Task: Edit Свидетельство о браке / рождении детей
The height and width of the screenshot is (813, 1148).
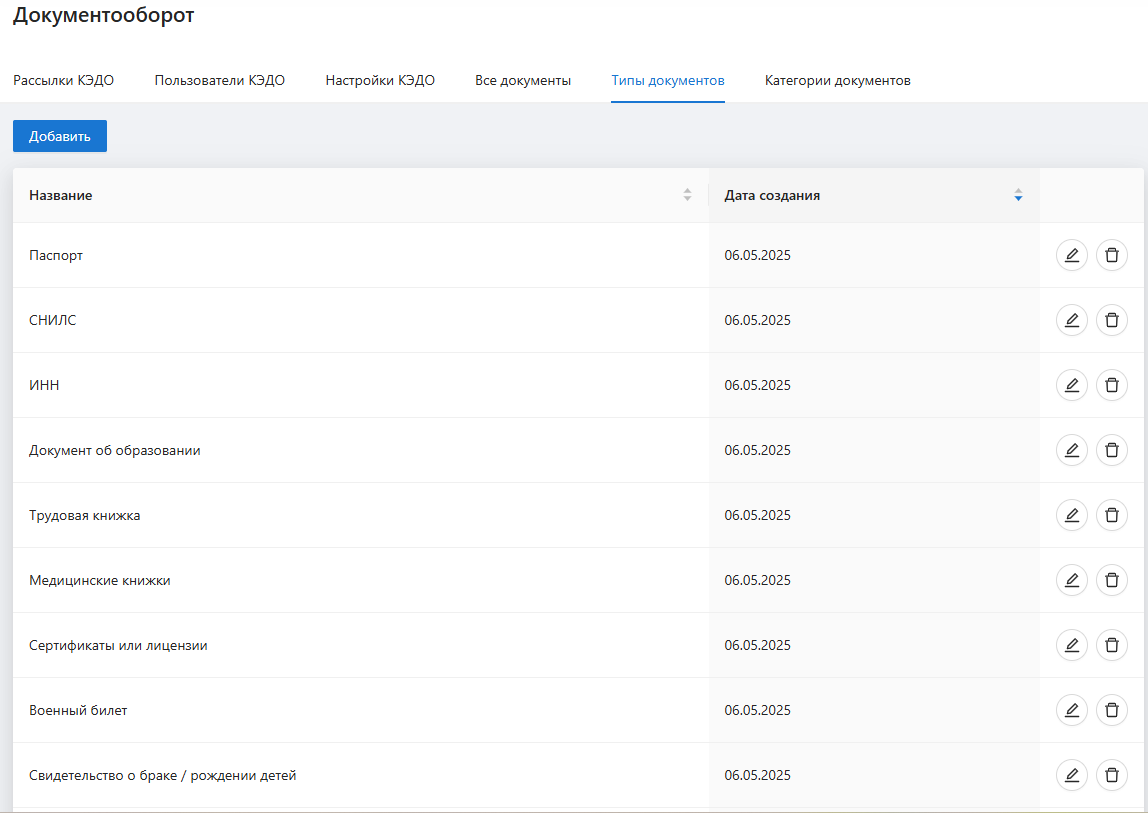Action: (x=1071, y=775)
